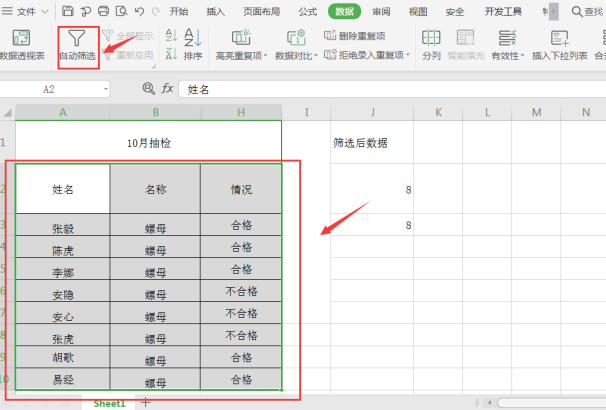Click the undo arrow icon

(x=139, y=12)
